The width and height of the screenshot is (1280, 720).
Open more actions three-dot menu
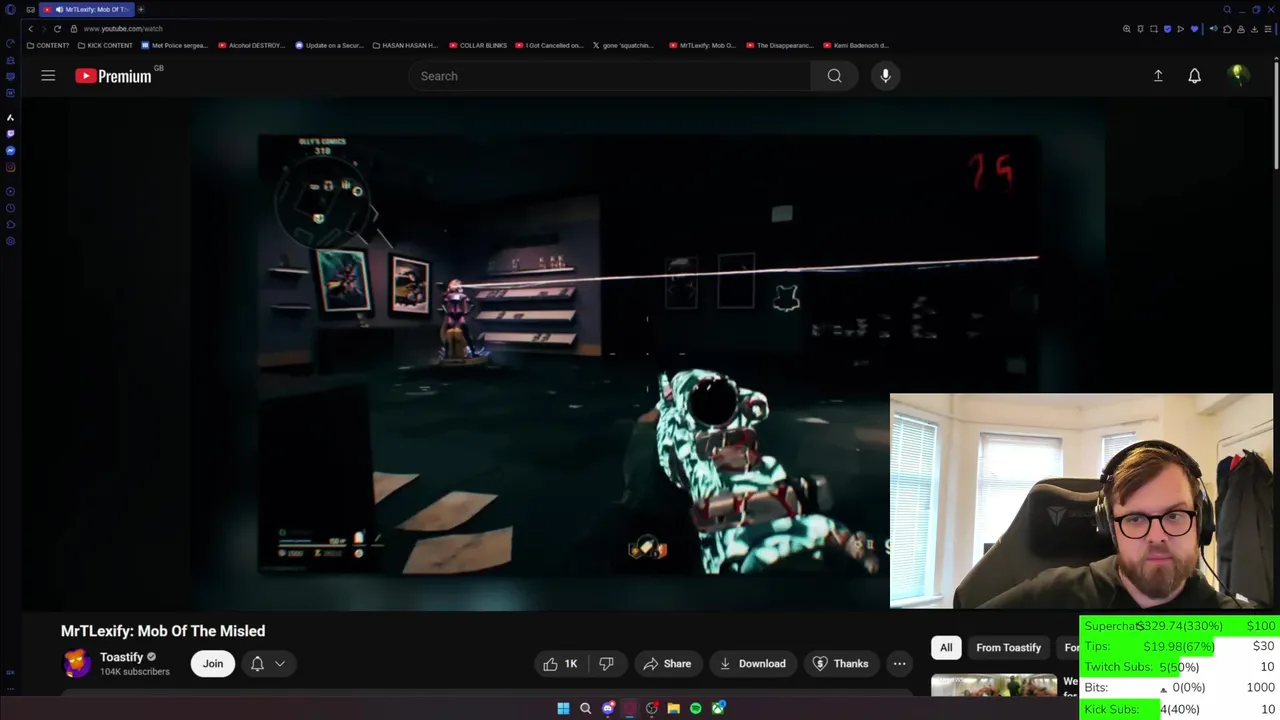[899, 664]
